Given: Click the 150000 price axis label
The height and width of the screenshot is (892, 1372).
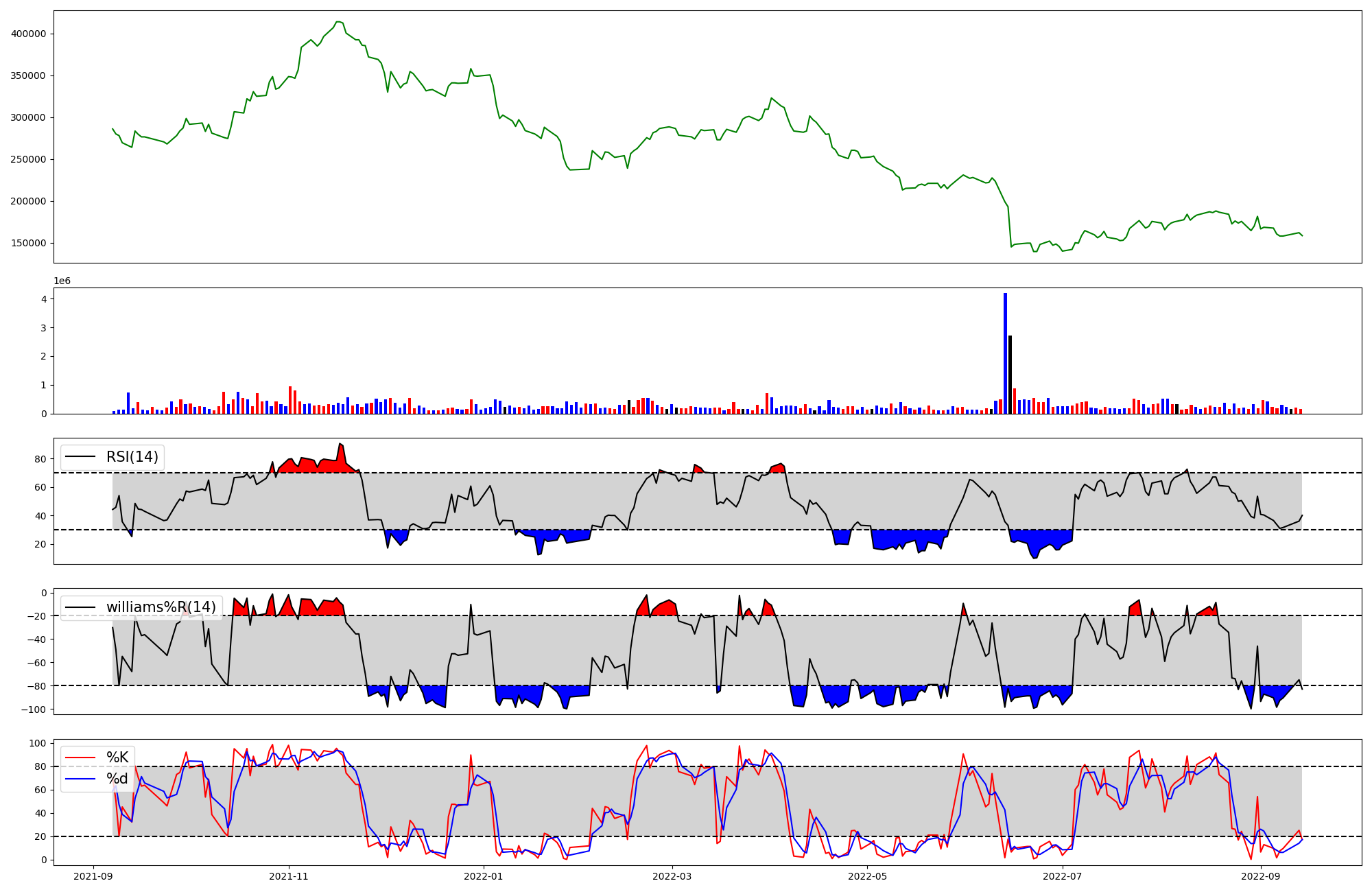Looking at the screenshot, I should pyautogui.click(x=28, y=243).
